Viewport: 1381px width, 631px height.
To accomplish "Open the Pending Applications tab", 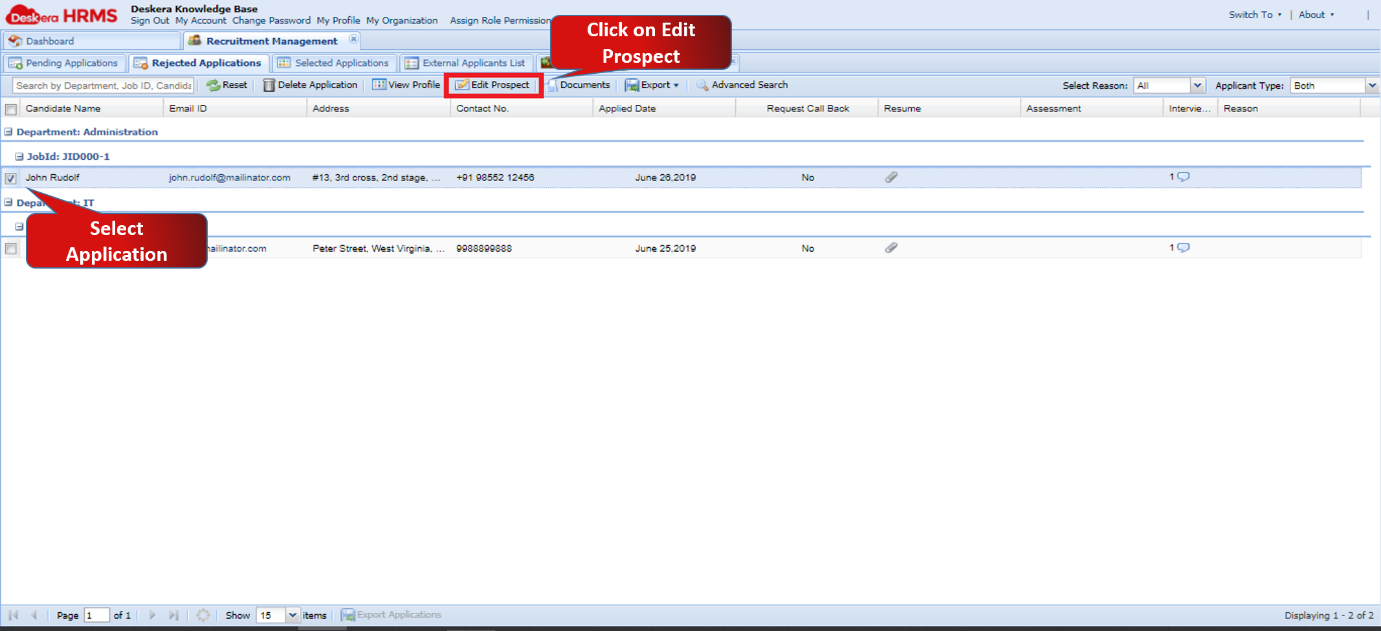I will (x=64, y=62).
